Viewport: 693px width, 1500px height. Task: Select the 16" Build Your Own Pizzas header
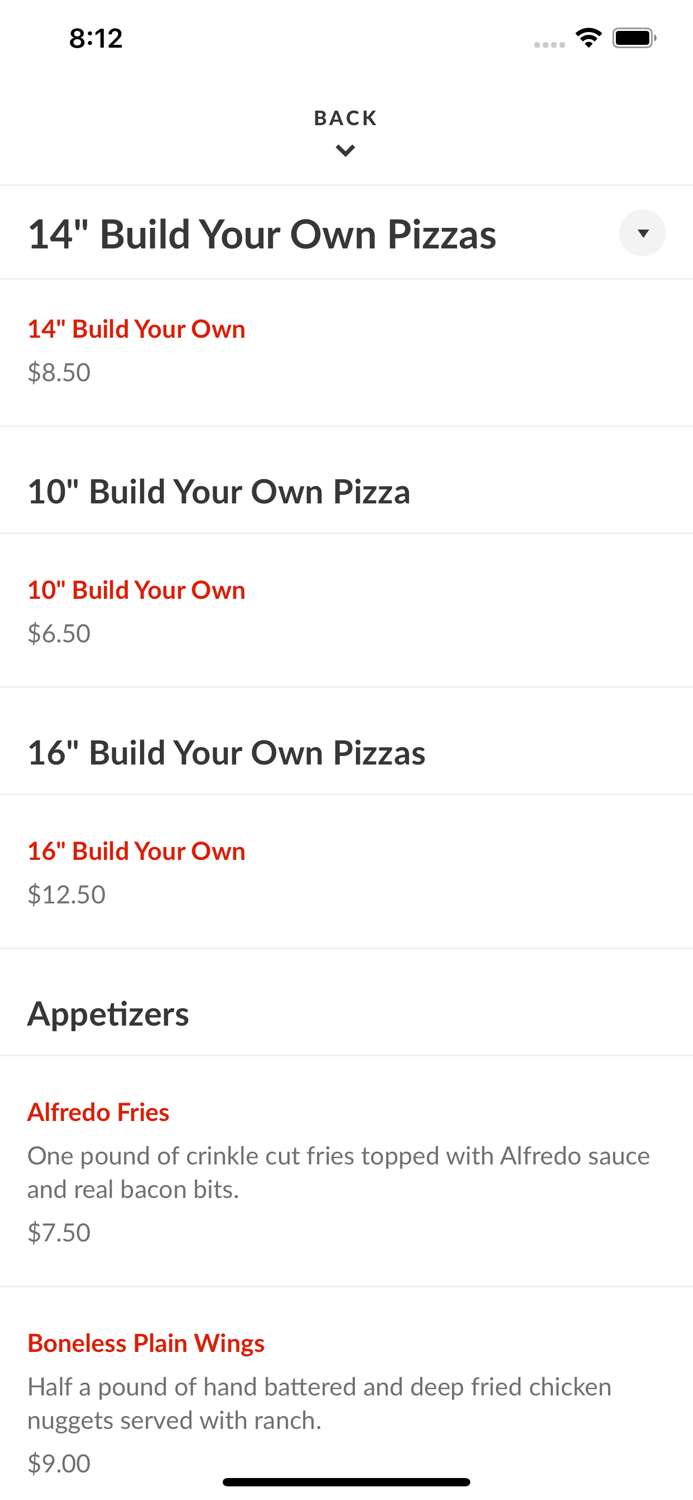[226, 752]
